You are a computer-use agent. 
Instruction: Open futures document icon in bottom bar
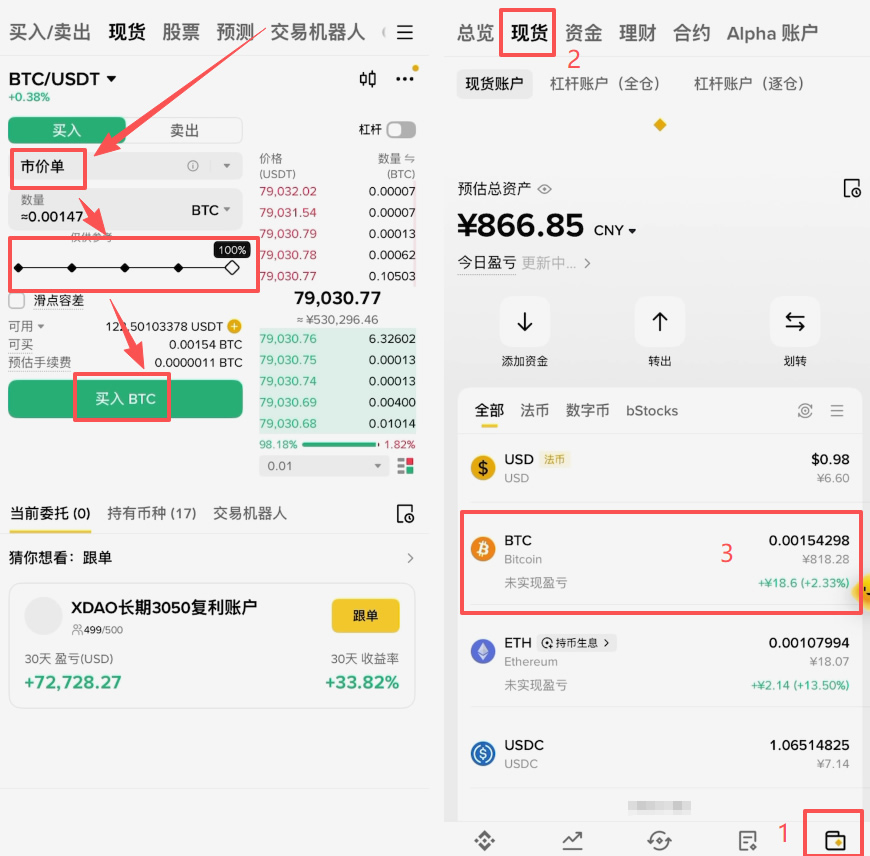click(x=747, y=840)
